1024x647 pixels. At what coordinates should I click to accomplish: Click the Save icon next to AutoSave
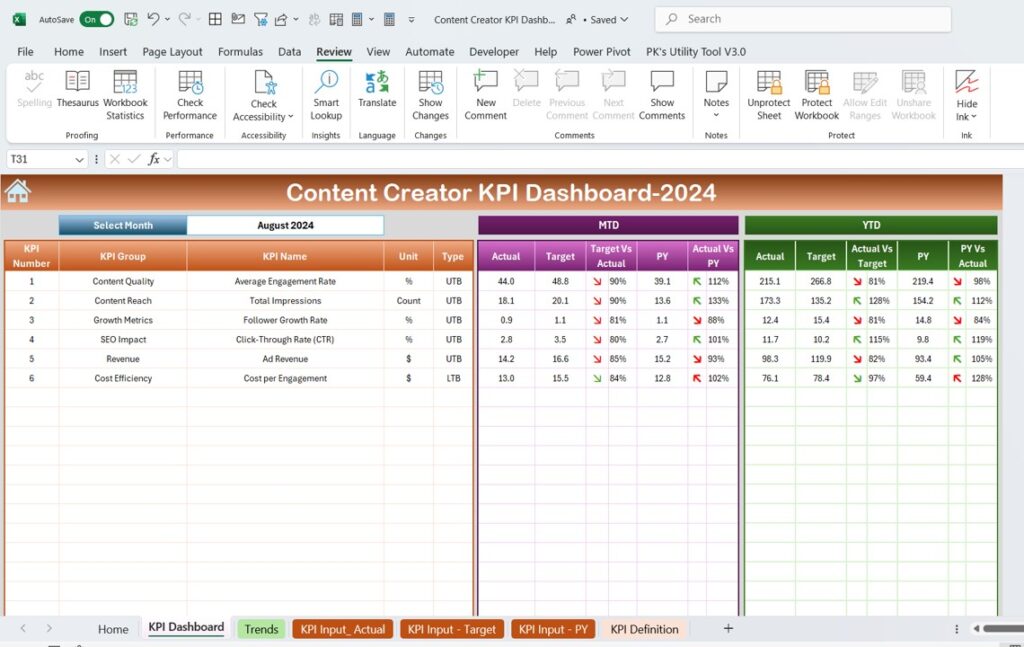click(131, 19)
